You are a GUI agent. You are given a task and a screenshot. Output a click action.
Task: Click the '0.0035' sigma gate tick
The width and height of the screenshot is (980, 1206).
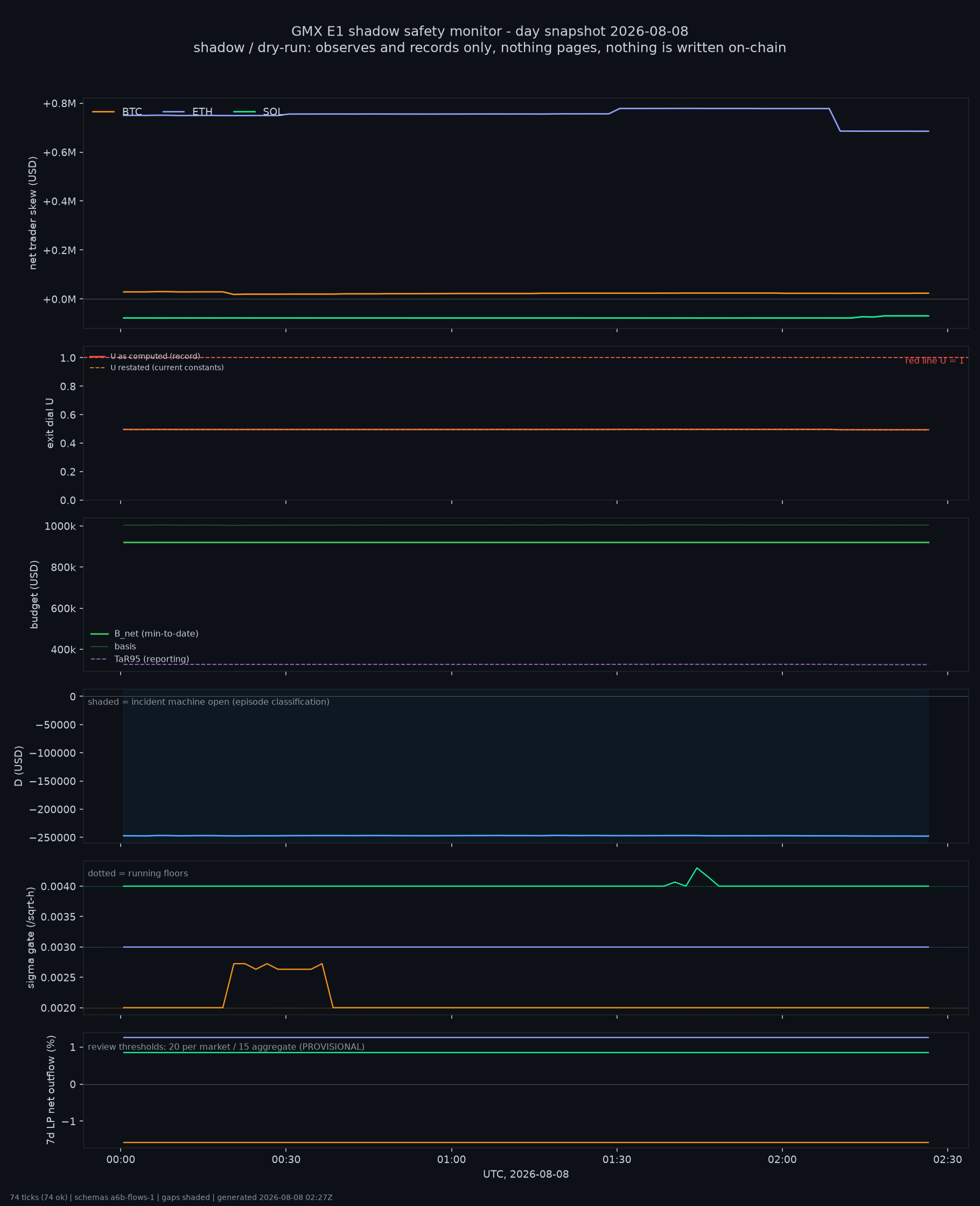58,917
